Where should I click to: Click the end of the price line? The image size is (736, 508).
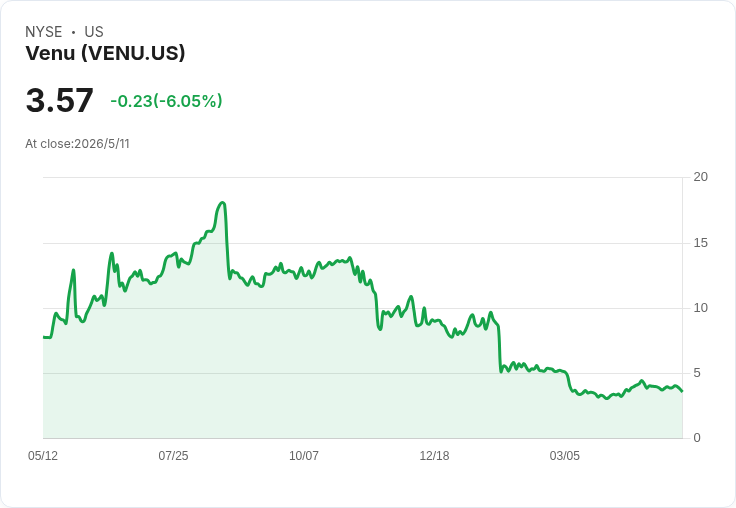pos(682,391)
